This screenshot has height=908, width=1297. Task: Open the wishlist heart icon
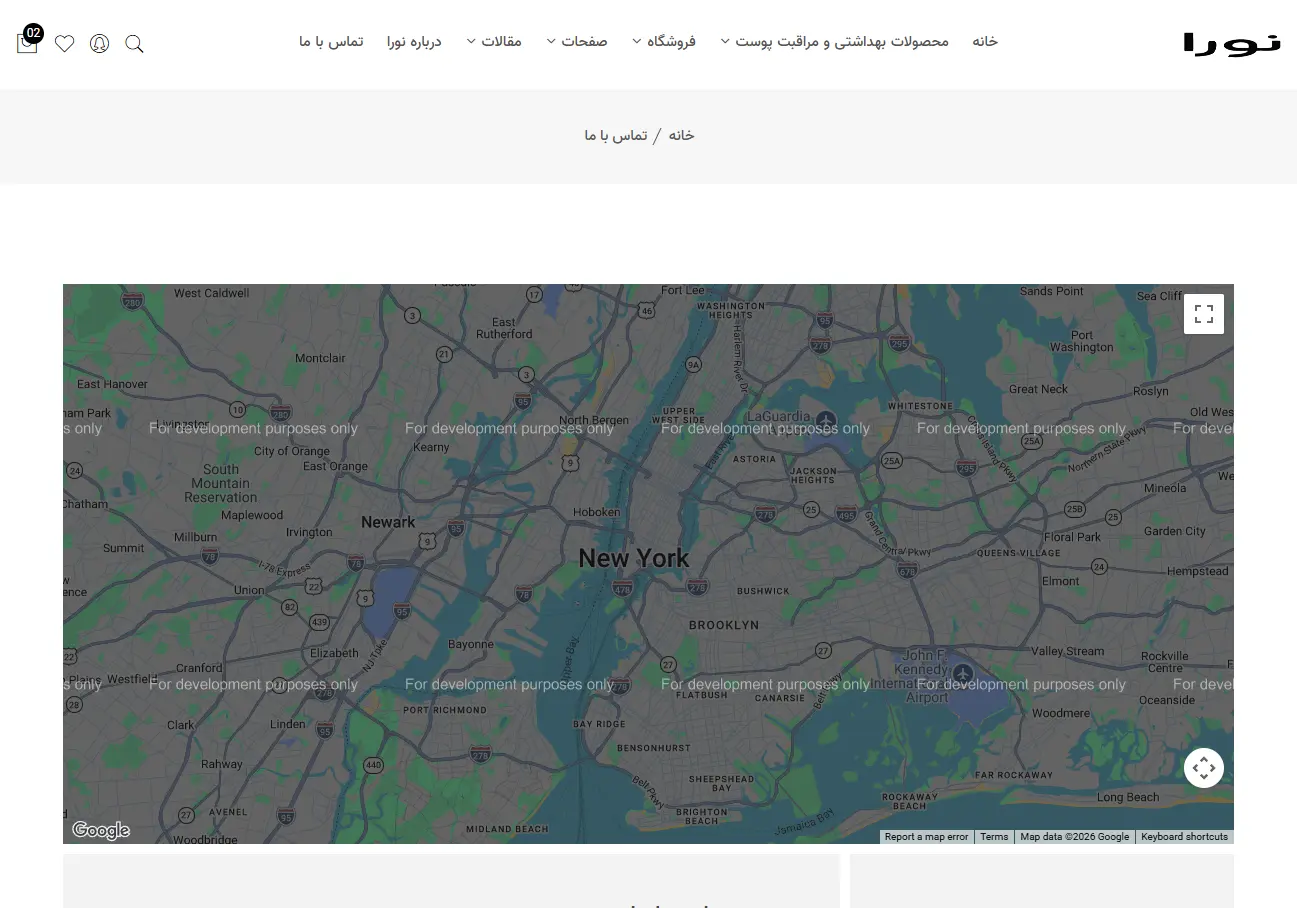[x=65, y=43]
